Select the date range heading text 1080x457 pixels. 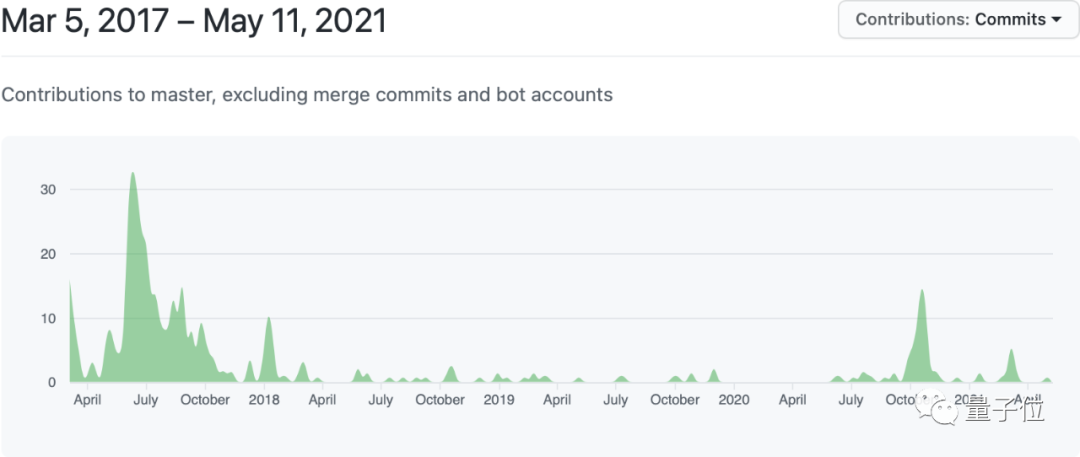[x=193, y=21]
